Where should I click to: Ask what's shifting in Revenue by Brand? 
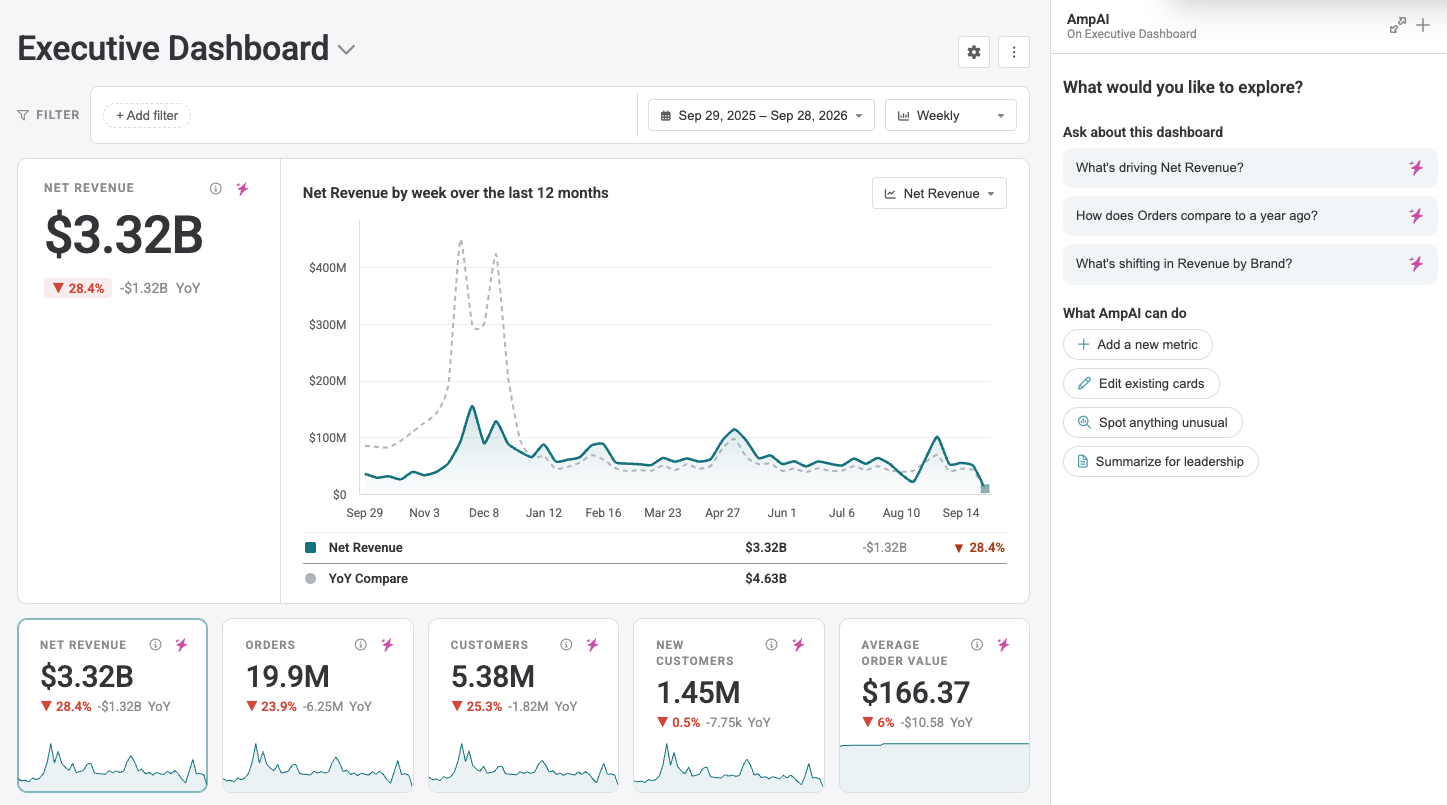coord(1250,264)
